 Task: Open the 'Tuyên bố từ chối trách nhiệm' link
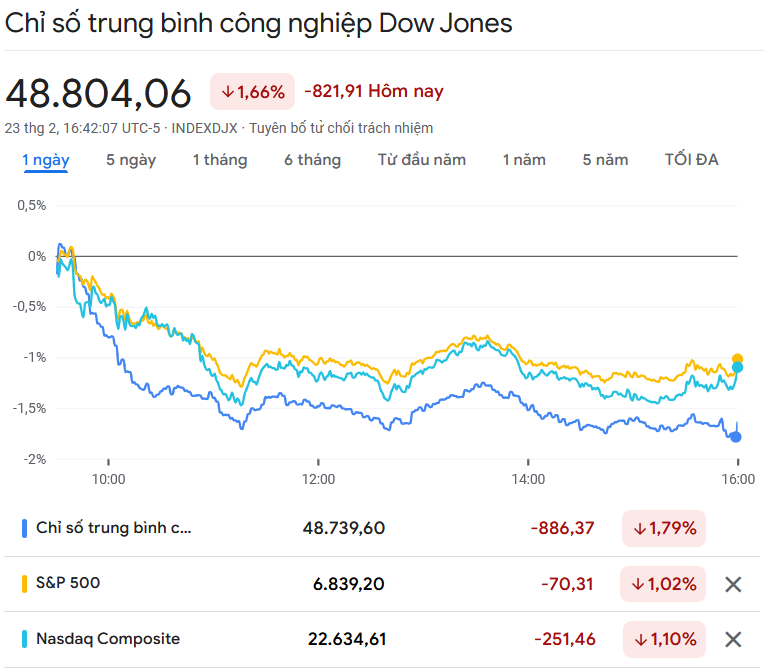point(341,128)
